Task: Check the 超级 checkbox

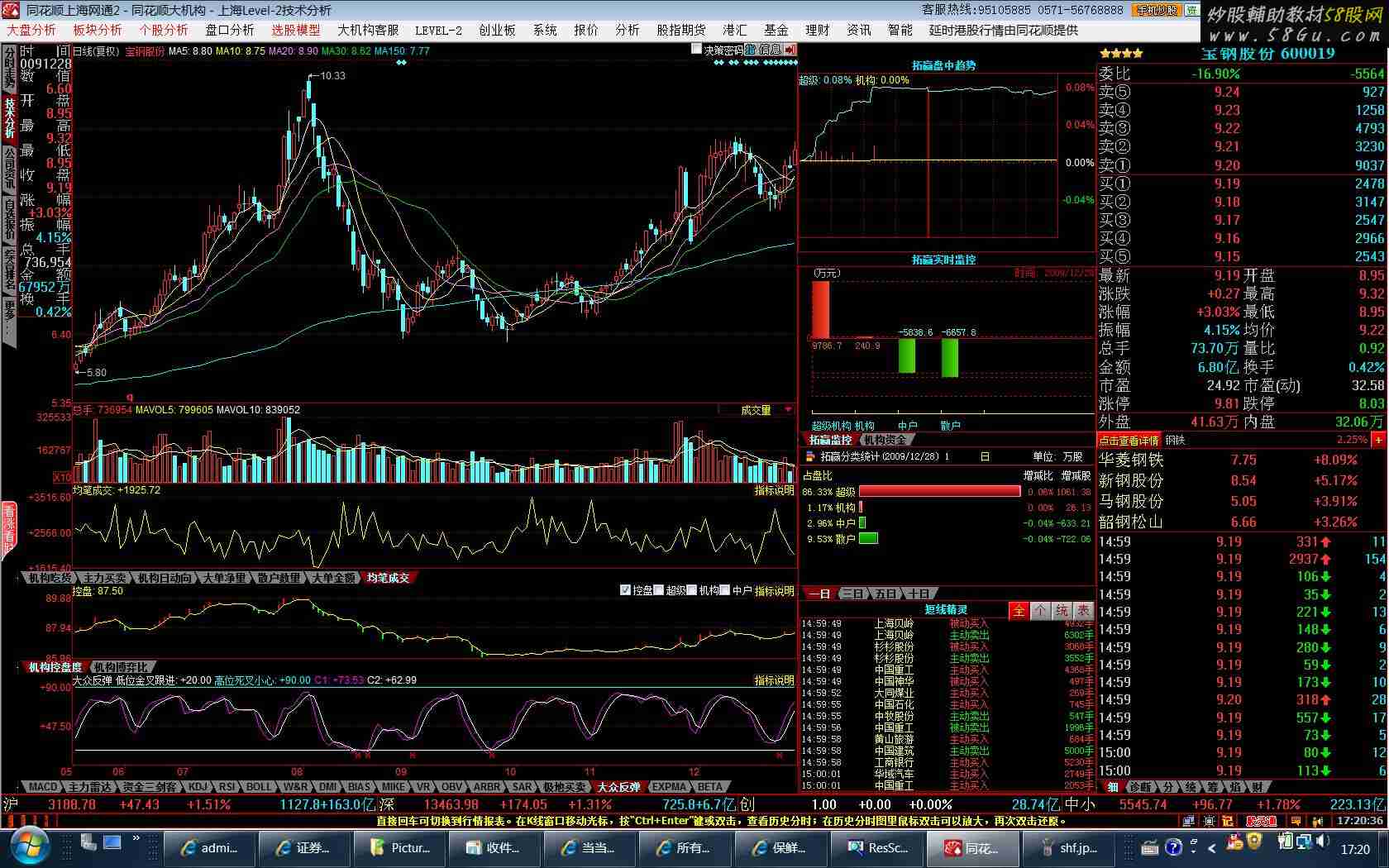Action: click(659, 590)
